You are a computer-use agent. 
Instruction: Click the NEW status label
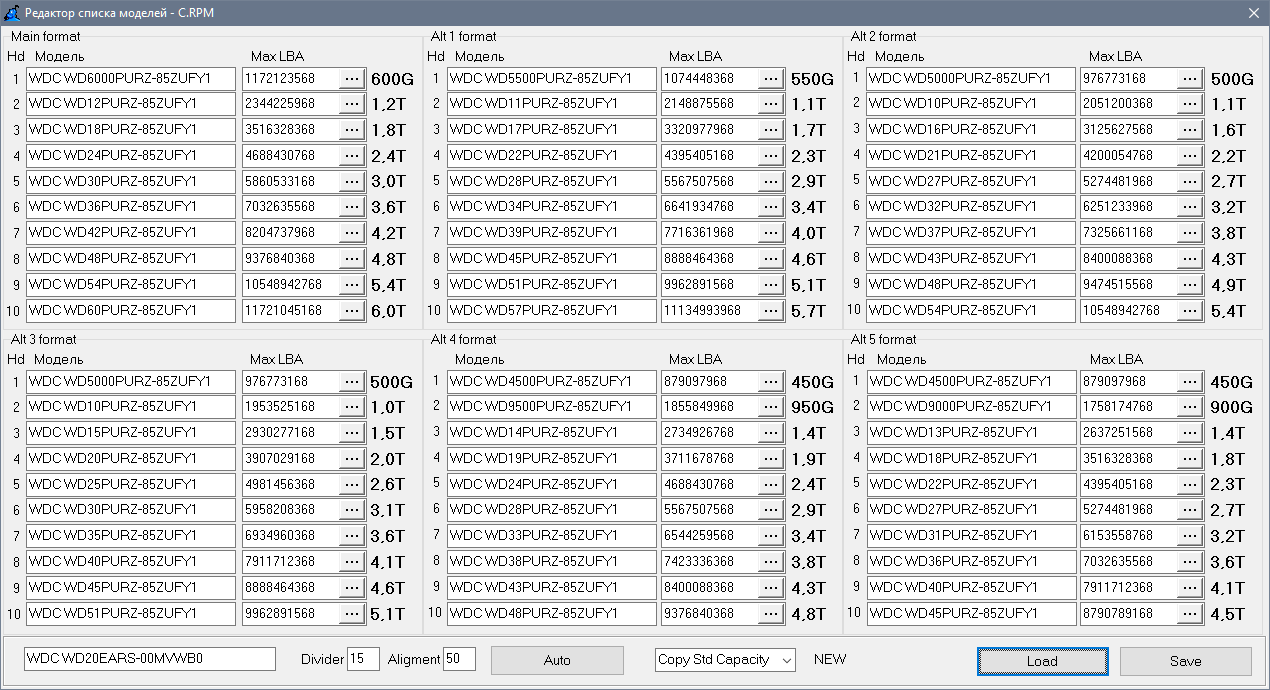pos(830,660)
